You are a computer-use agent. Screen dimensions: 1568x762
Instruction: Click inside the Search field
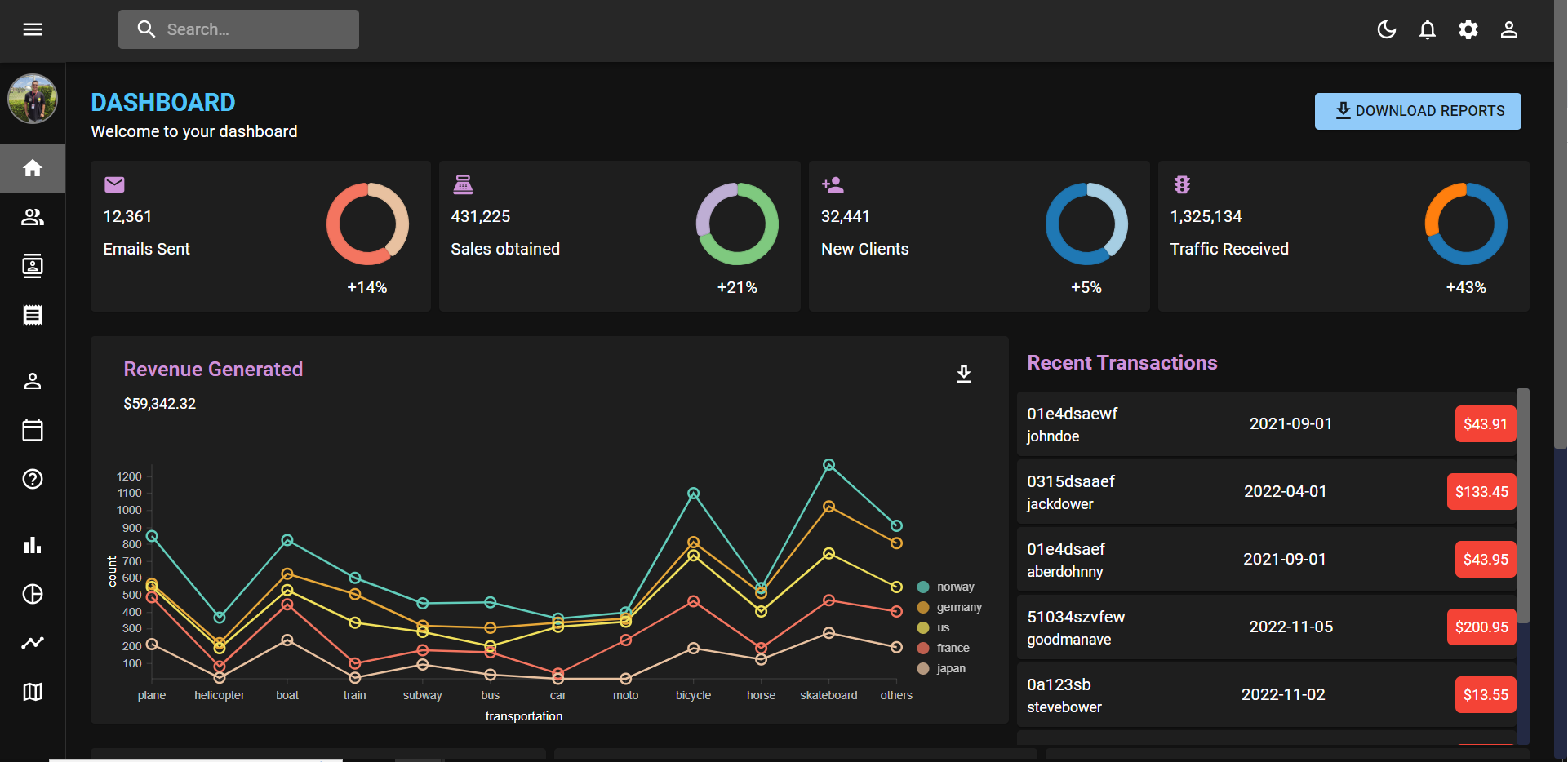[238, 29]
